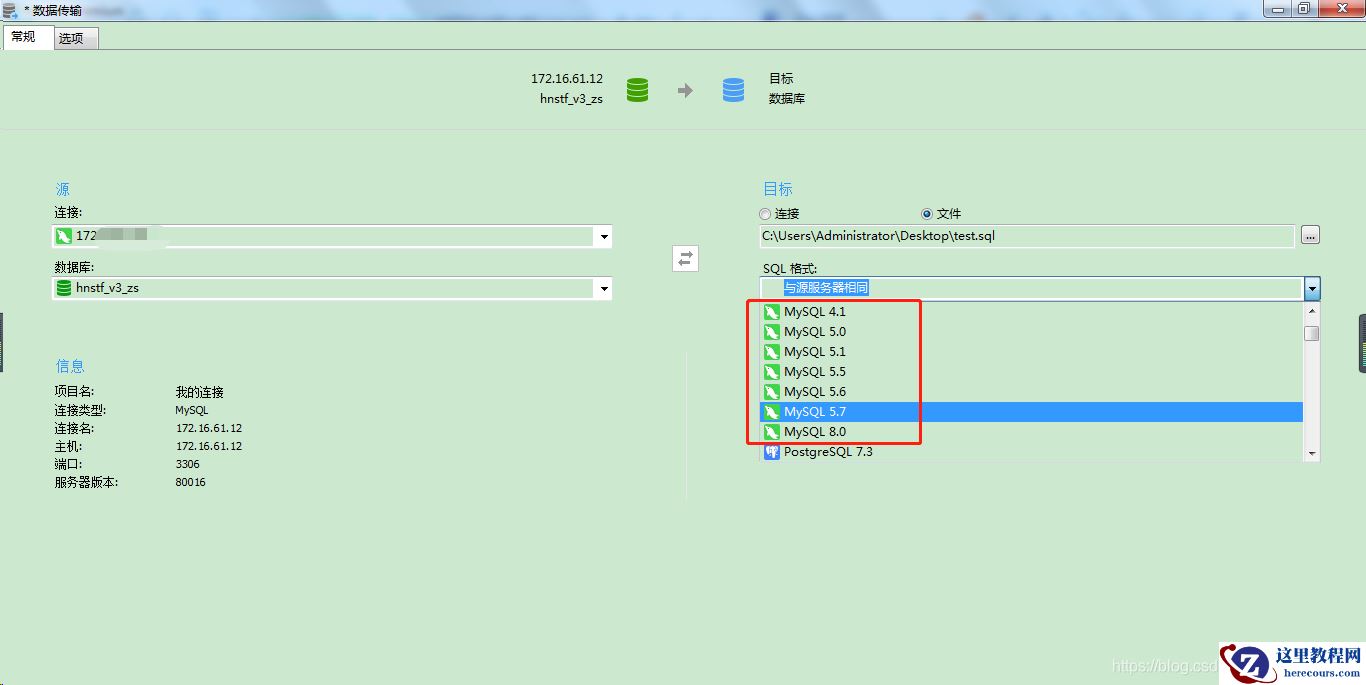Viewport: 1366px width, 685px height.
Task: Click the MySQL 5.5 dolphin icon
Action: point(771,372)
